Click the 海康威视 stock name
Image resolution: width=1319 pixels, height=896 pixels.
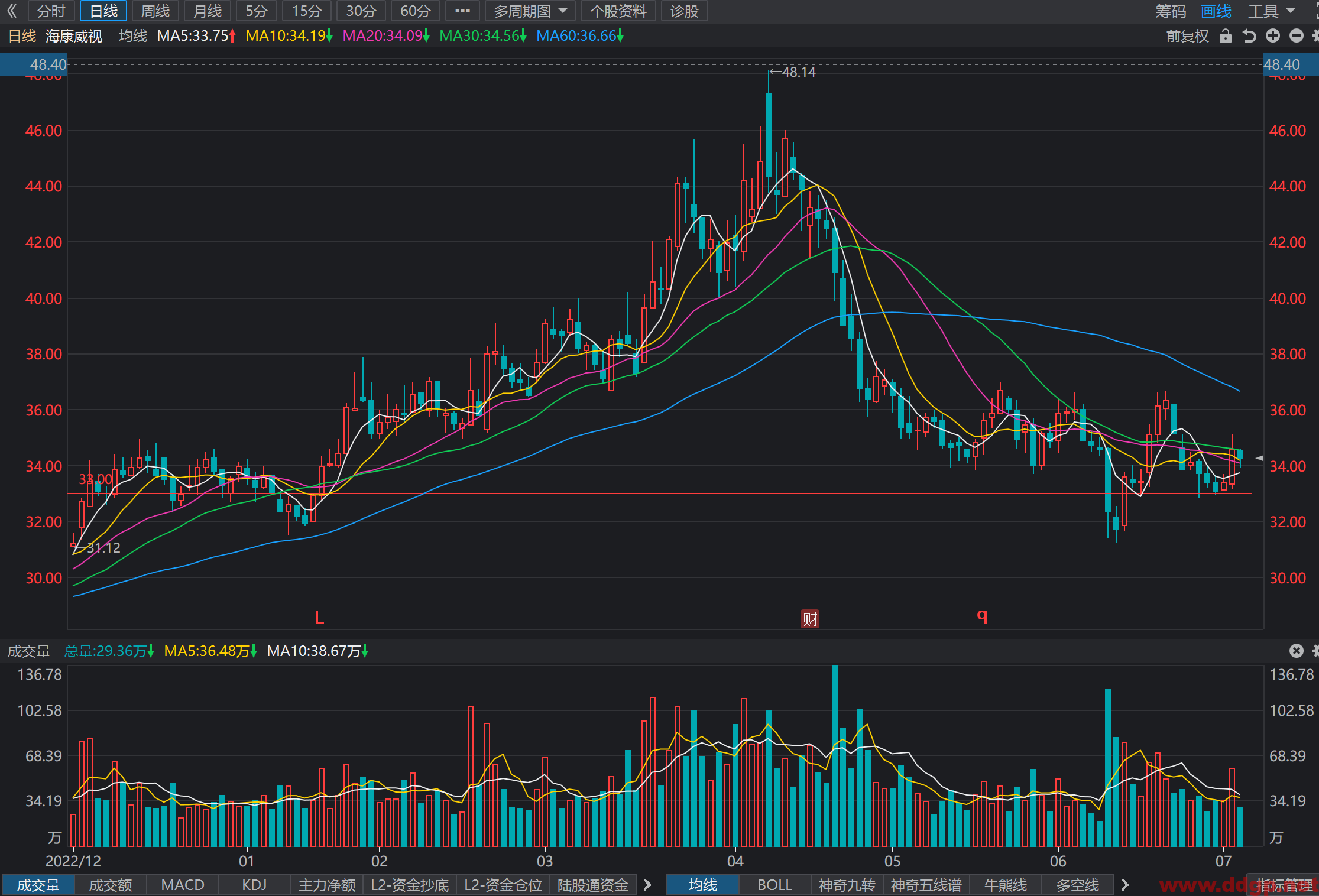click(x=74, y=36)
